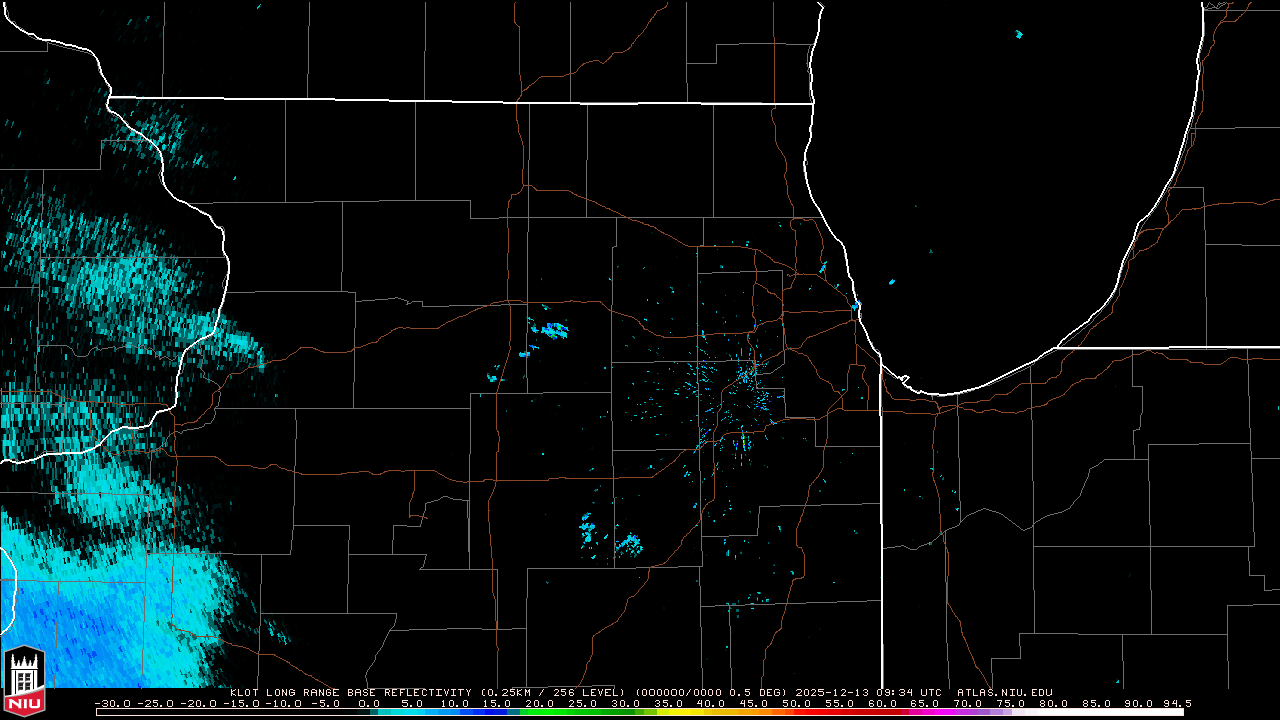Click the '50.0' scale label
This screenshot has width=1280, height=720.
[x=796, y=703]
